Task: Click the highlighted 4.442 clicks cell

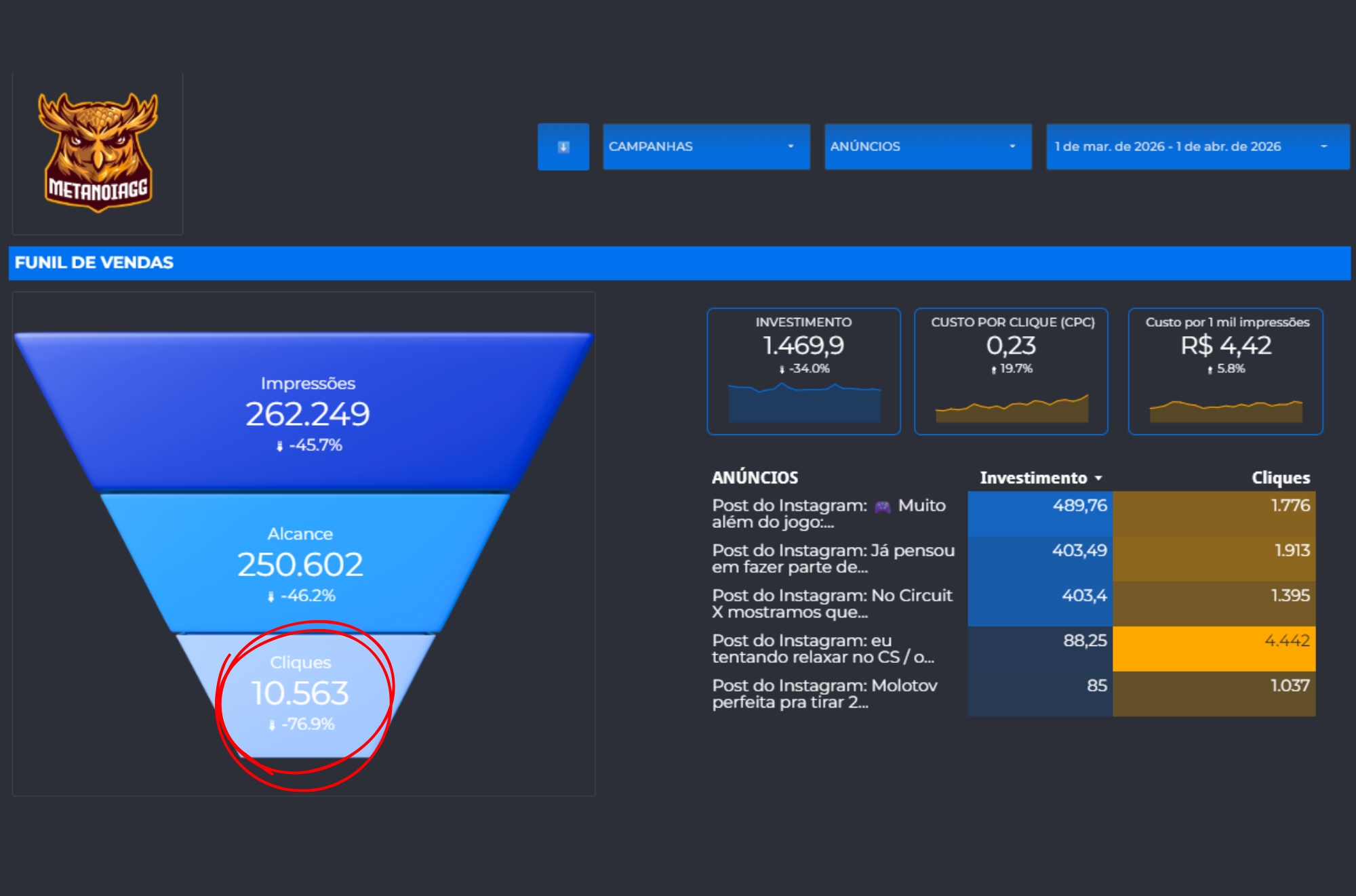Action: pos(1214,648)
